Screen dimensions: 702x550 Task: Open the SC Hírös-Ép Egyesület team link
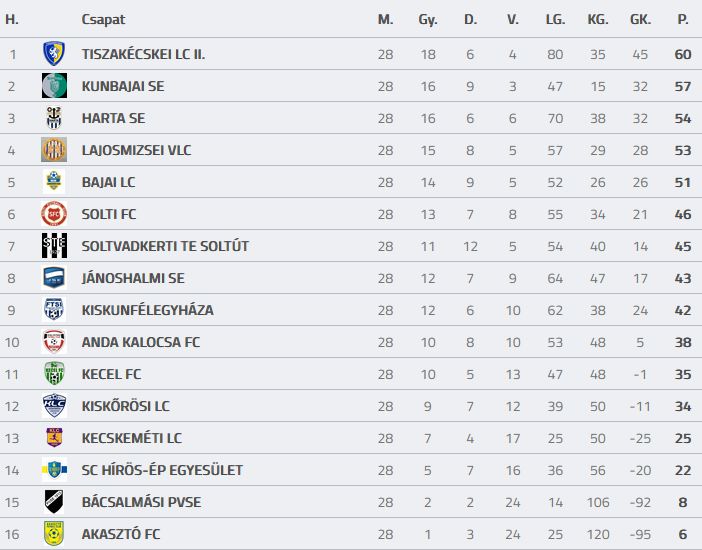click(162, 470)
